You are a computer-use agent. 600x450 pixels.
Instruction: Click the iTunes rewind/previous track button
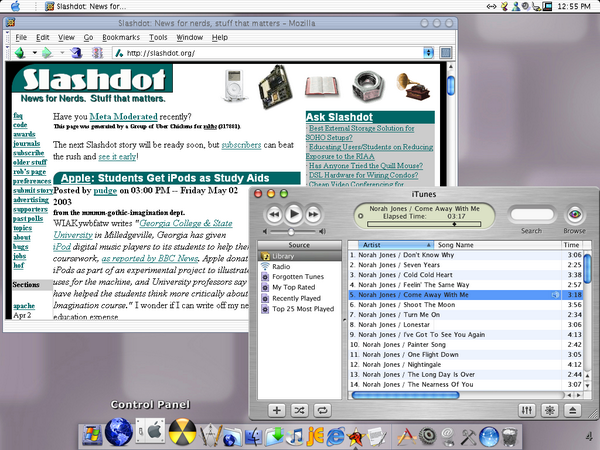[x=272, y=214]
